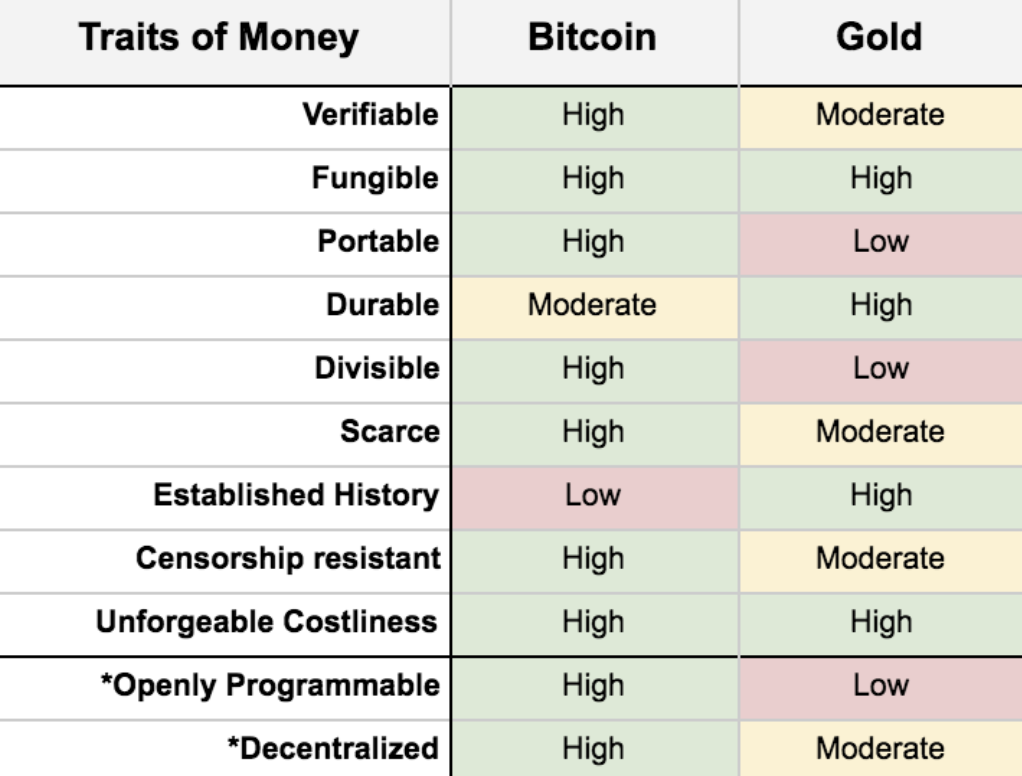Screen dimensions: 1022x776
Task: Click Gold's Low cell for Portable
Action: [881, 242]
